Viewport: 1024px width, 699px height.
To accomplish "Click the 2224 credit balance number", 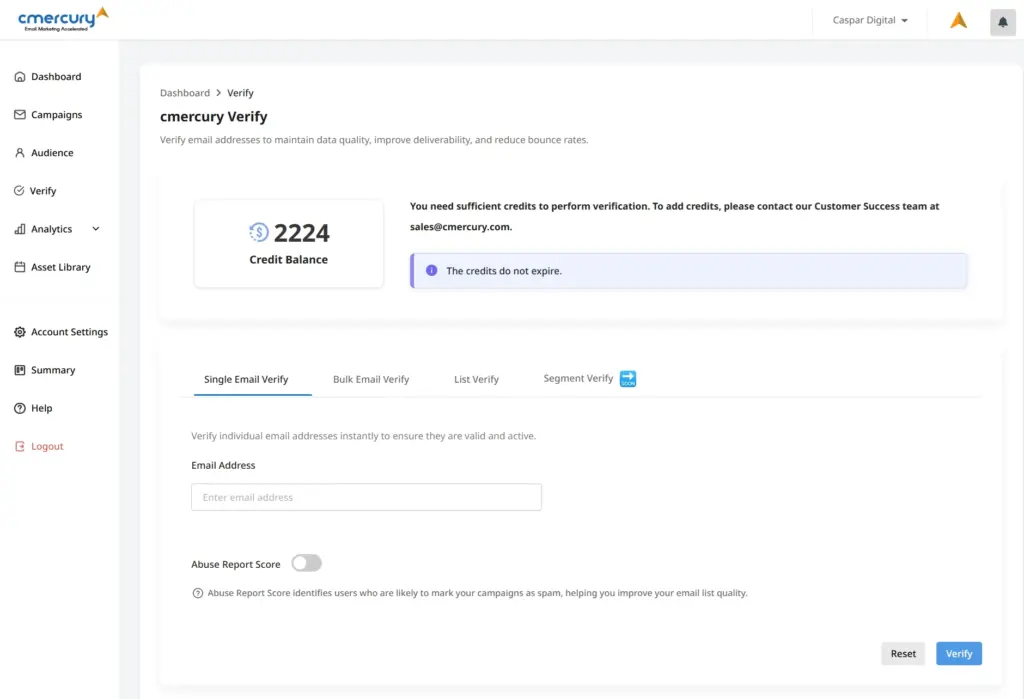I will click(302, 233).
